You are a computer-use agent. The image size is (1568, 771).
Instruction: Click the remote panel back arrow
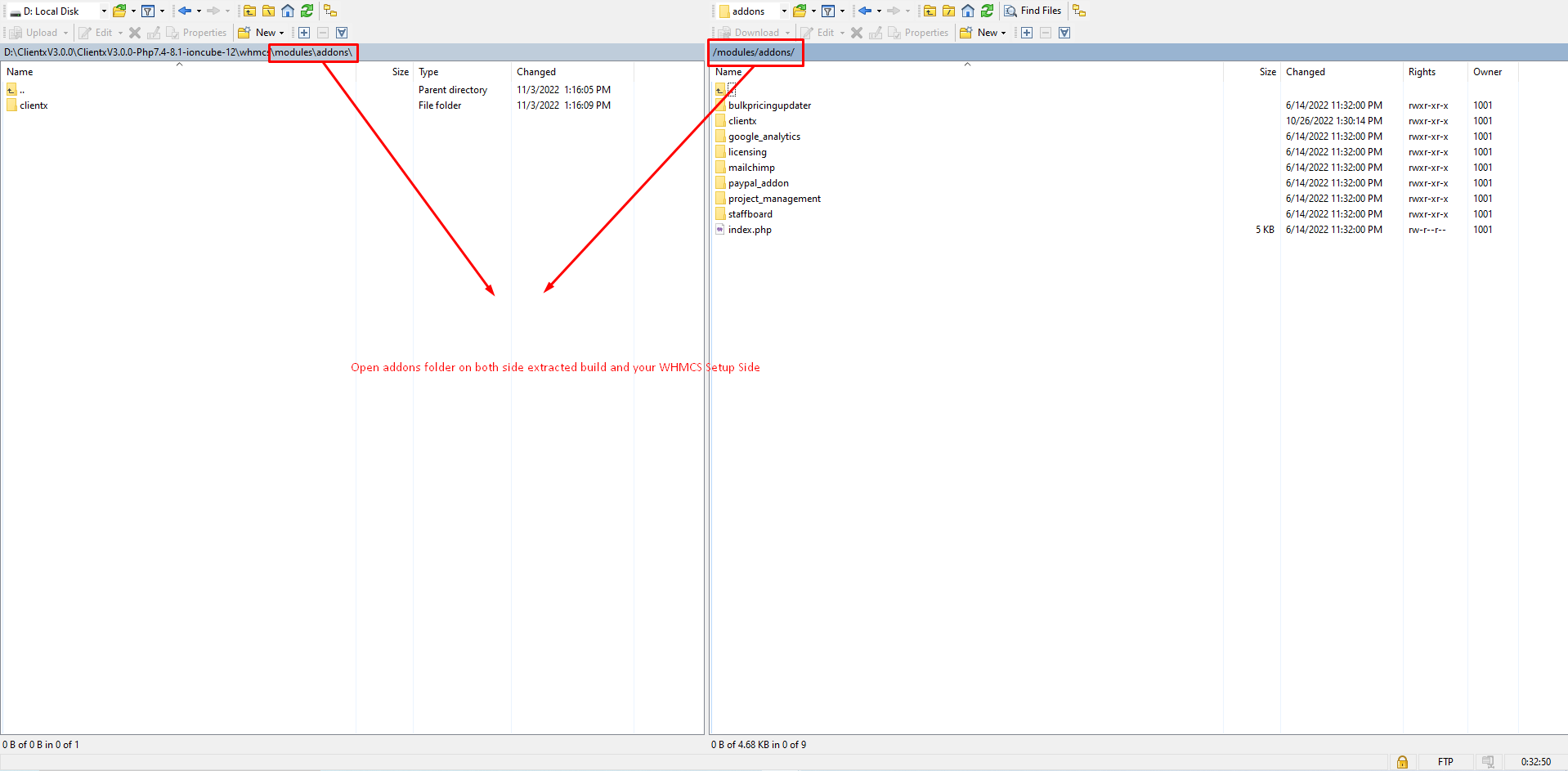(x=865, y=11)
